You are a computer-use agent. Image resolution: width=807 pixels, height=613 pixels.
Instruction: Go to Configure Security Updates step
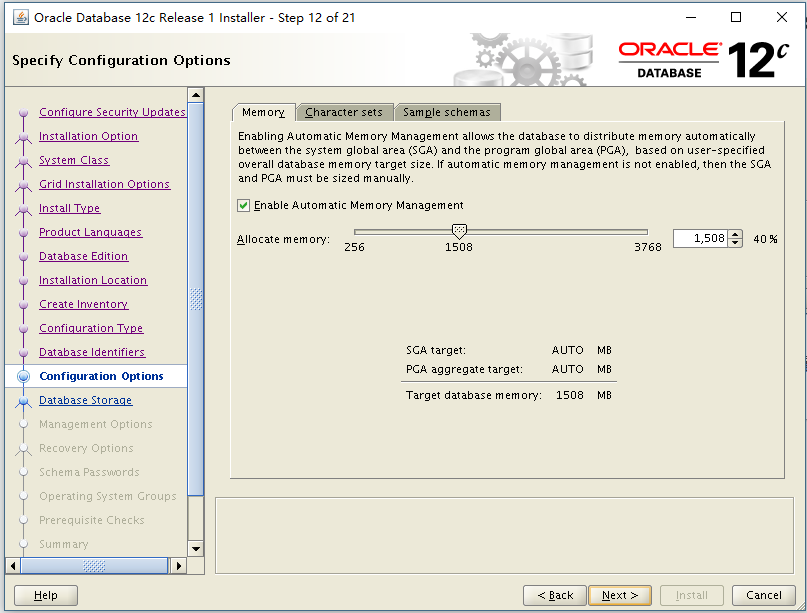tap(112, 112)
